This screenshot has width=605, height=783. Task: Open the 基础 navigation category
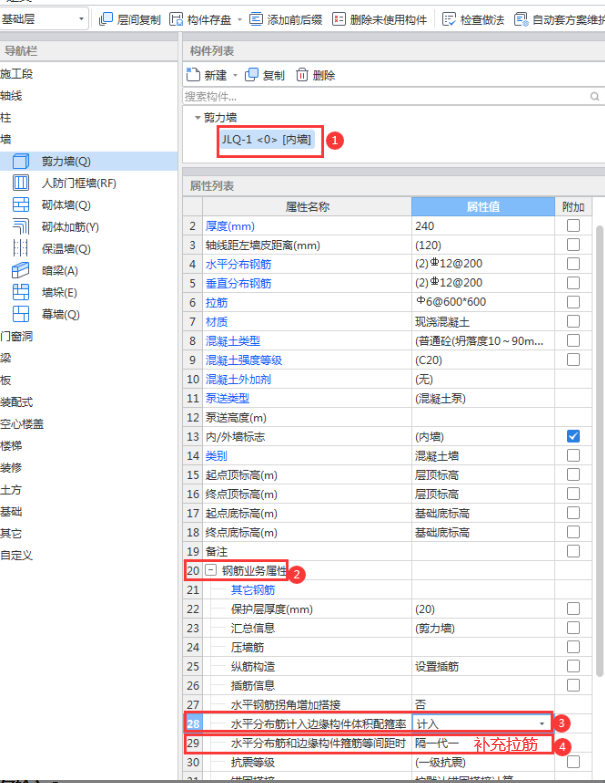11,511
